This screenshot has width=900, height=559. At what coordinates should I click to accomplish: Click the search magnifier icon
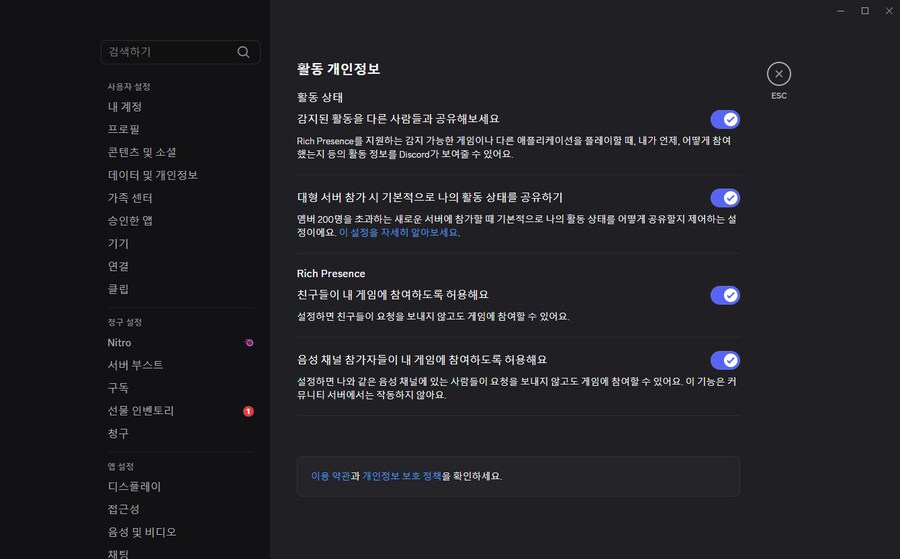pos(243,52)
